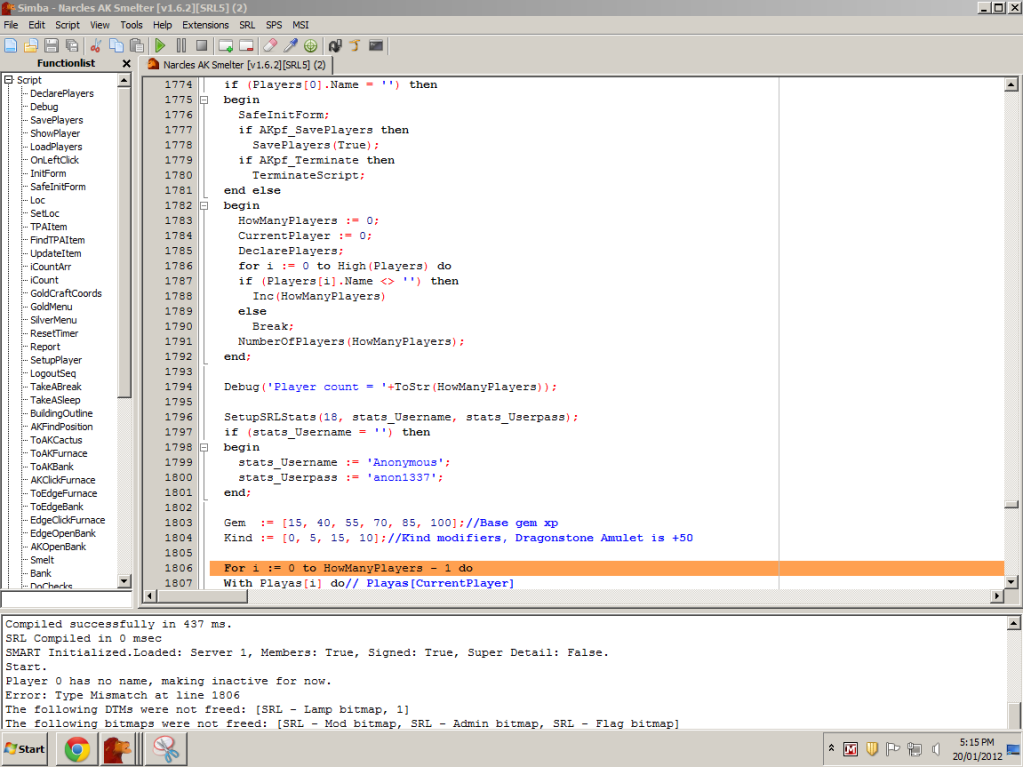Click the function list search field
This screenshot has height=767, width=1023.
66,598
